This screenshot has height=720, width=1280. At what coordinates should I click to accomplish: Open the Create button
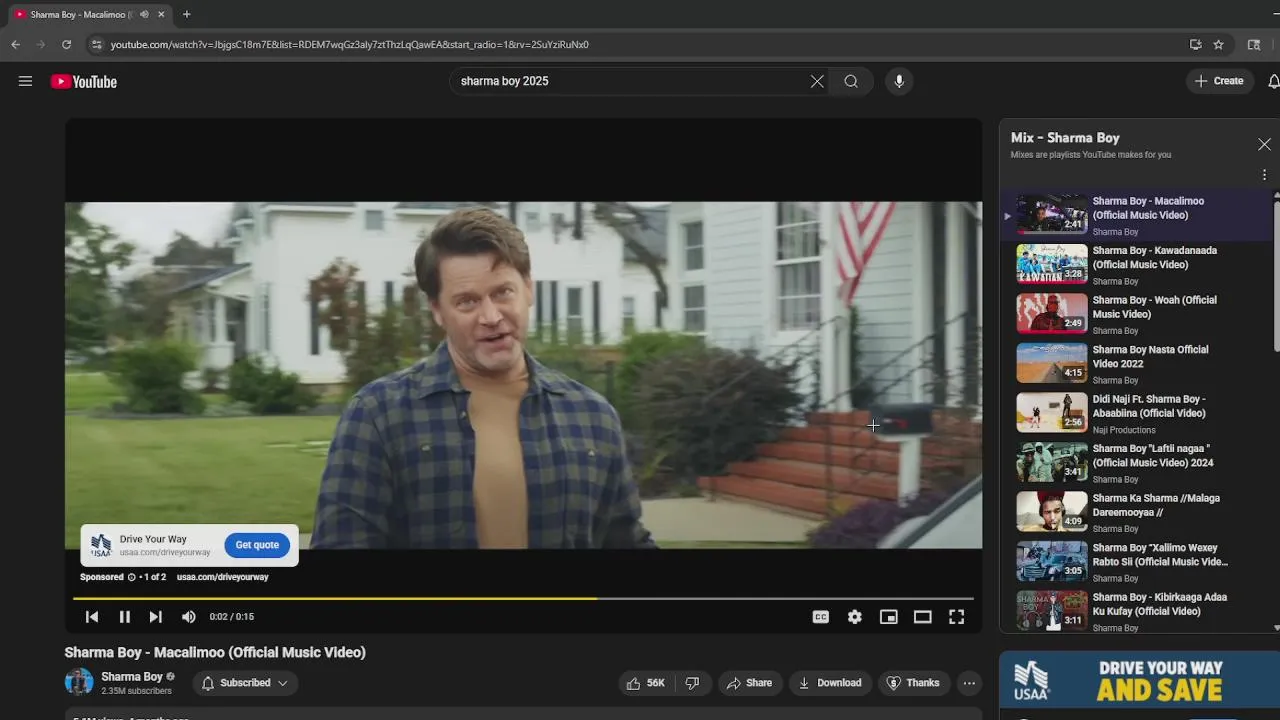(1219, 81)
